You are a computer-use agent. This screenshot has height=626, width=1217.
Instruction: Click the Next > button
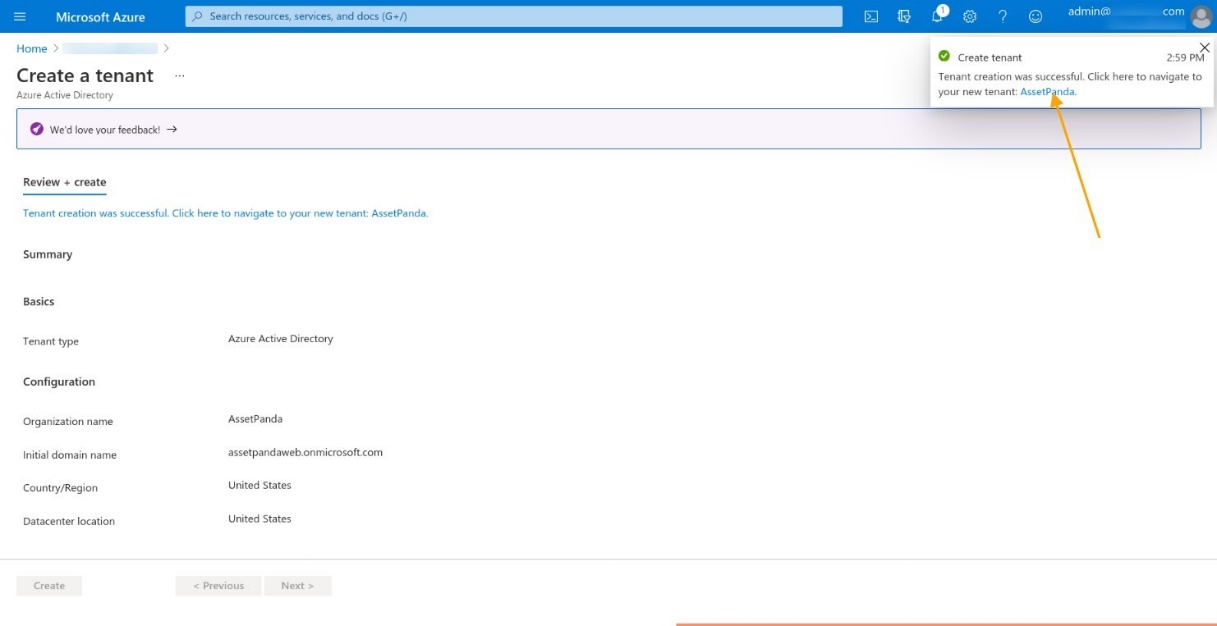298,586
